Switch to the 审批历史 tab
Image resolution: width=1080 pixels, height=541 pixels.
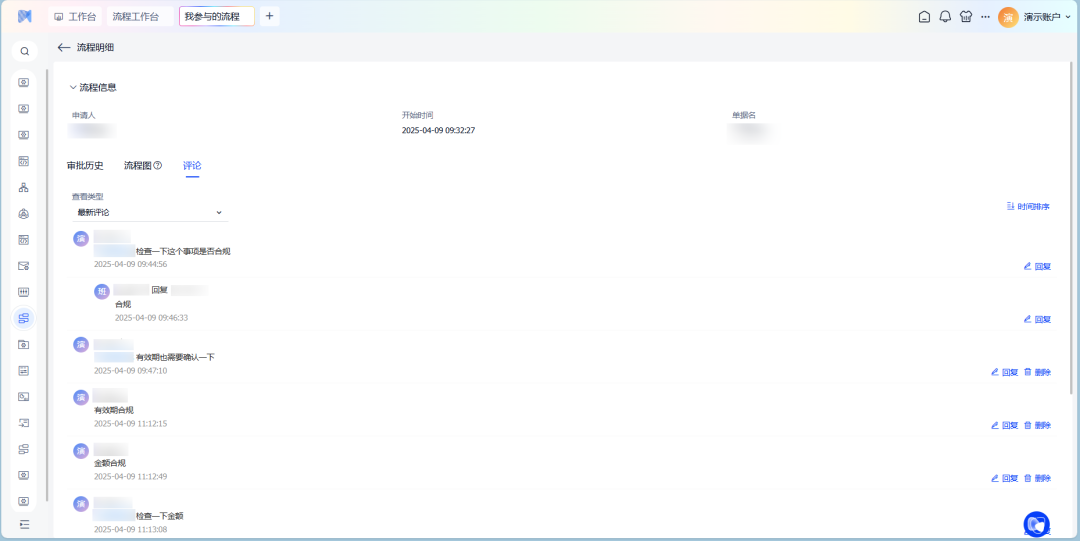point(85,165)
